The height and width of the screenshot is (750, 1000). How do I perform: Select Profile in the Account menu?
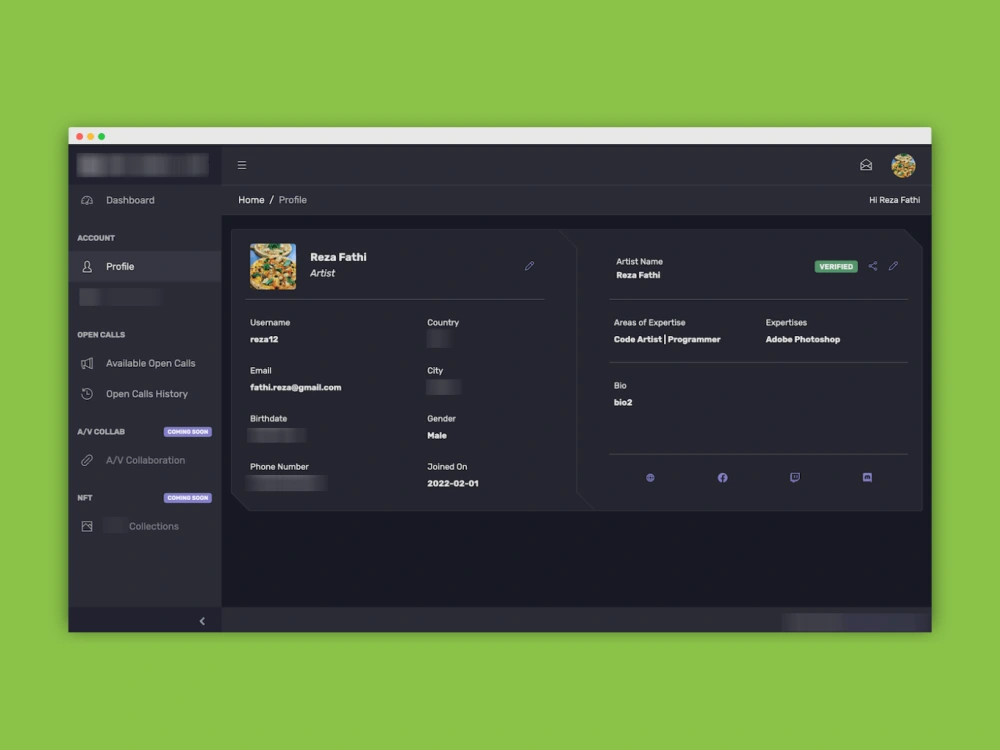point(120,266)
